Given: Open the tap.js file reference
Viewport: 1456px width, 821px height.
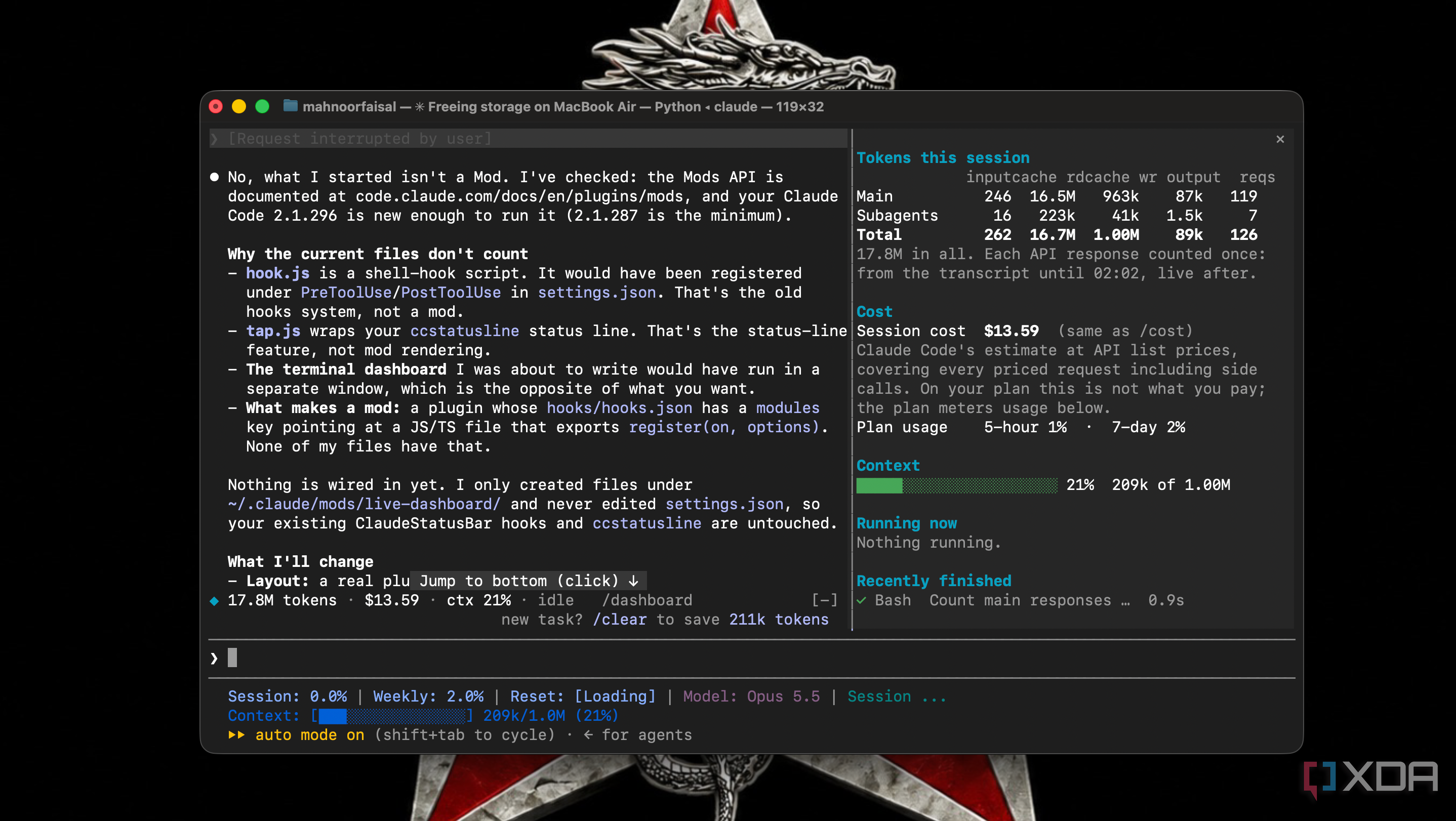Looking at the screenshot, I should 273,331.
